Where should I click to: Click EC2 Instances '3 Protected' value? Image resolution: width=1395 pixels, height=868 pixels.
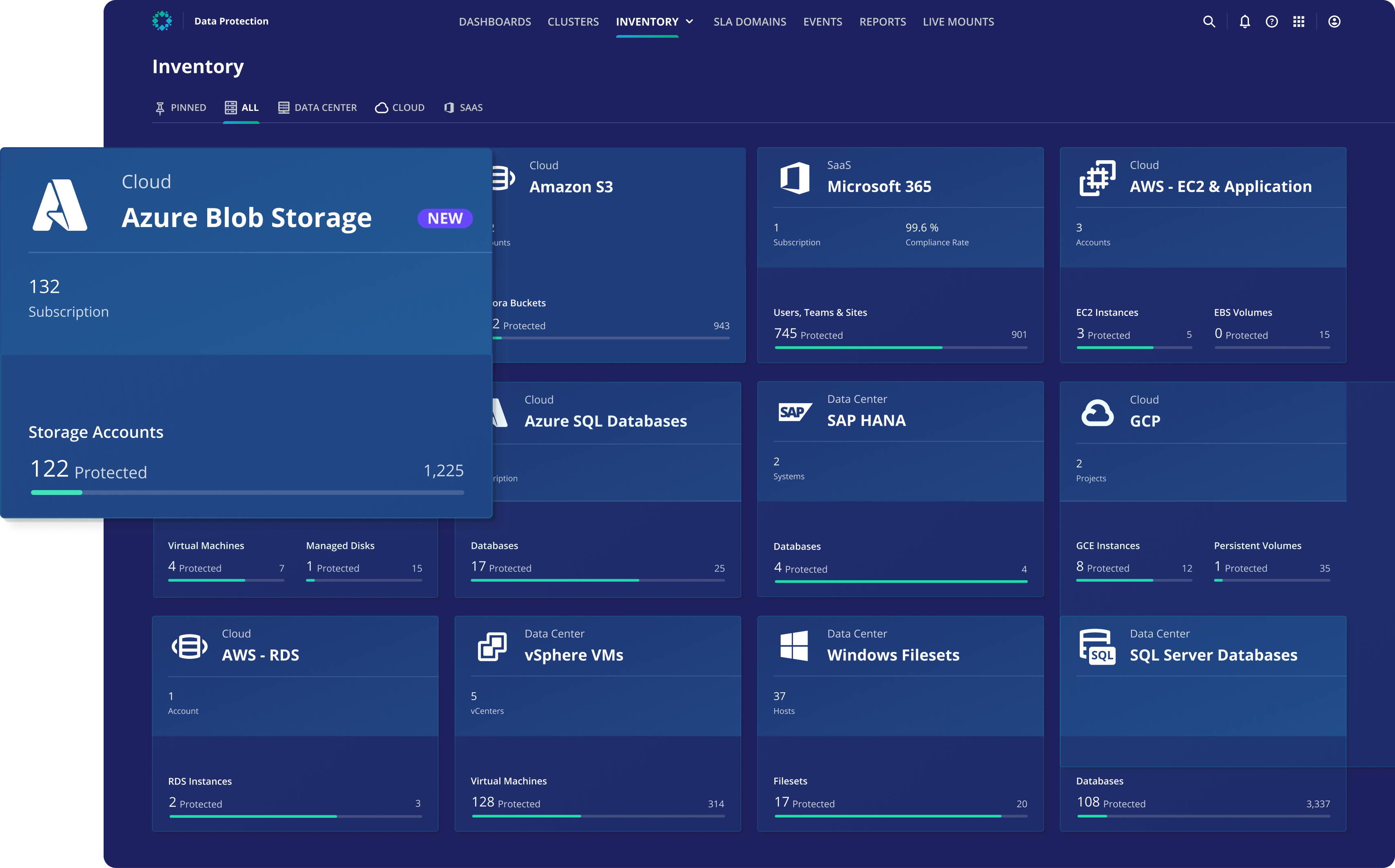[1103, 334]
